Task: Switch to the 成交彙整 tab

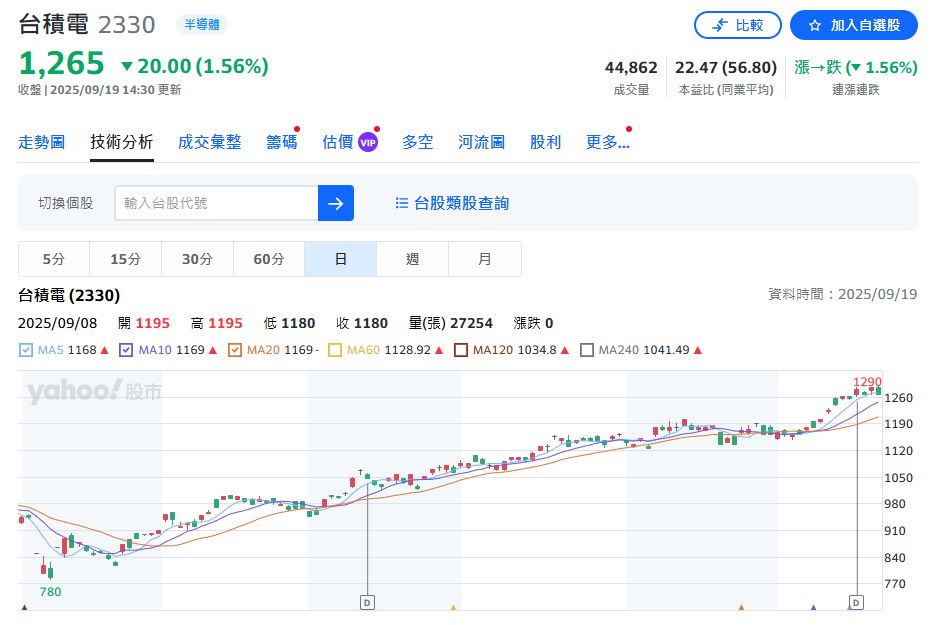Action: pyautogui.click(x=209, y=142)
